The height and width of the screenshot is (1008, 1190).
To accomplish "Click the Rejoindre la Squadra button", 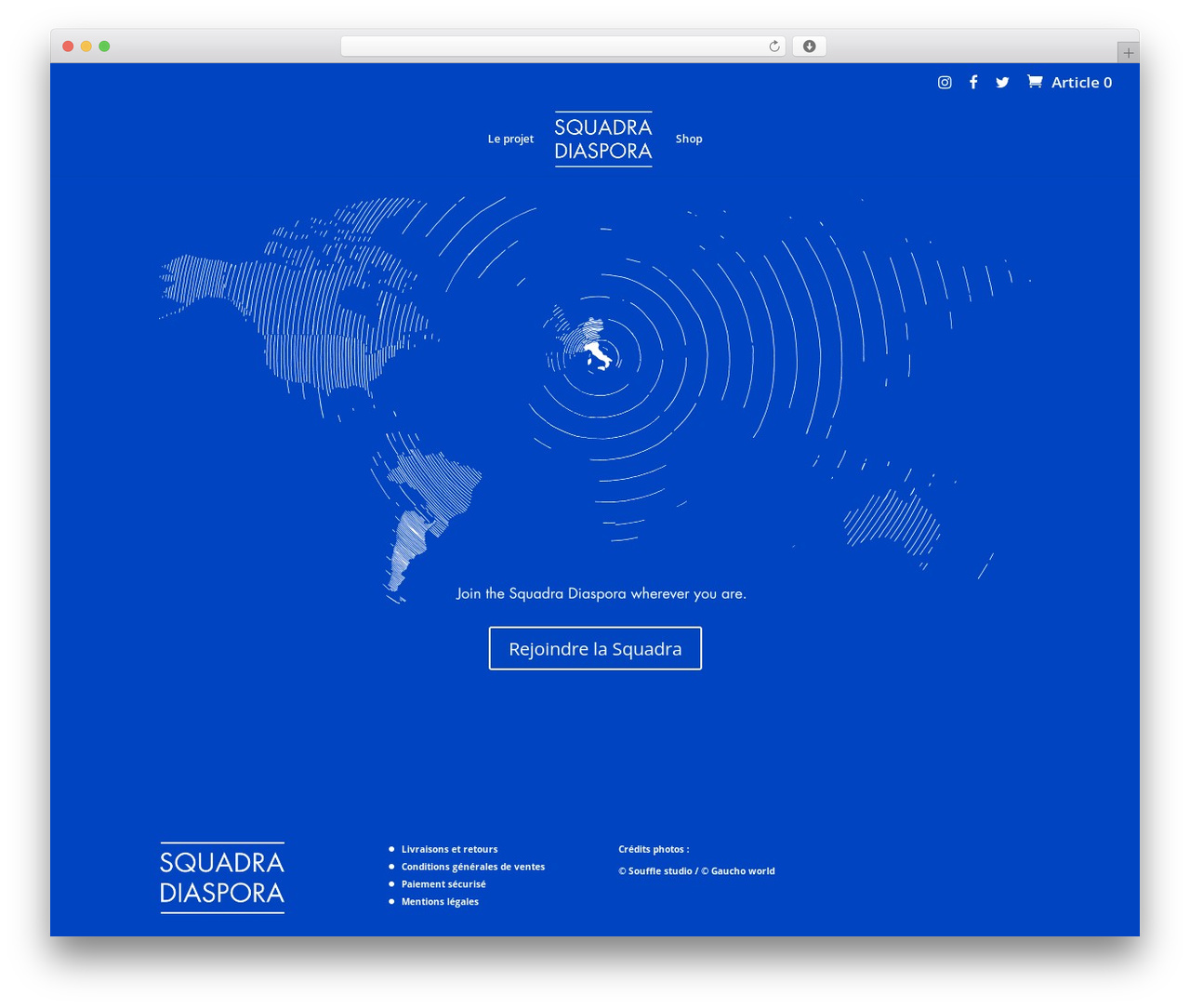I will (x=595, y=648).
